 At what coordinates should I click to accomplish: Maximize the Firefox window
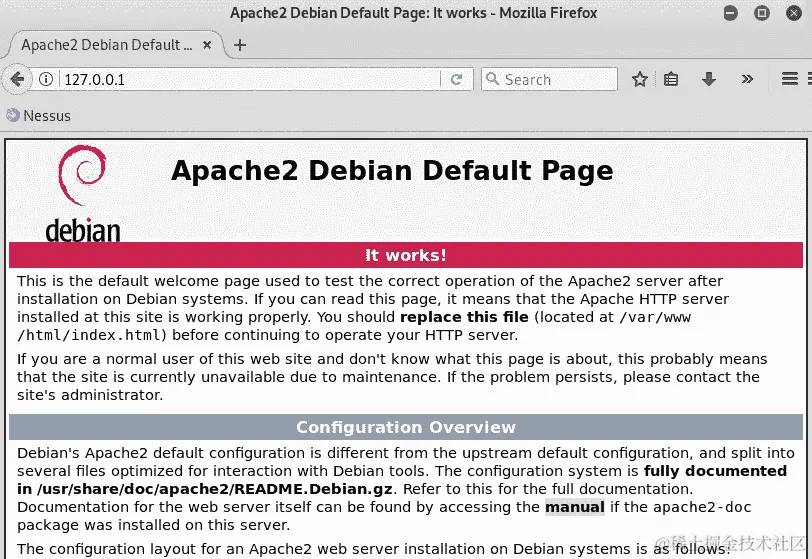762,13
